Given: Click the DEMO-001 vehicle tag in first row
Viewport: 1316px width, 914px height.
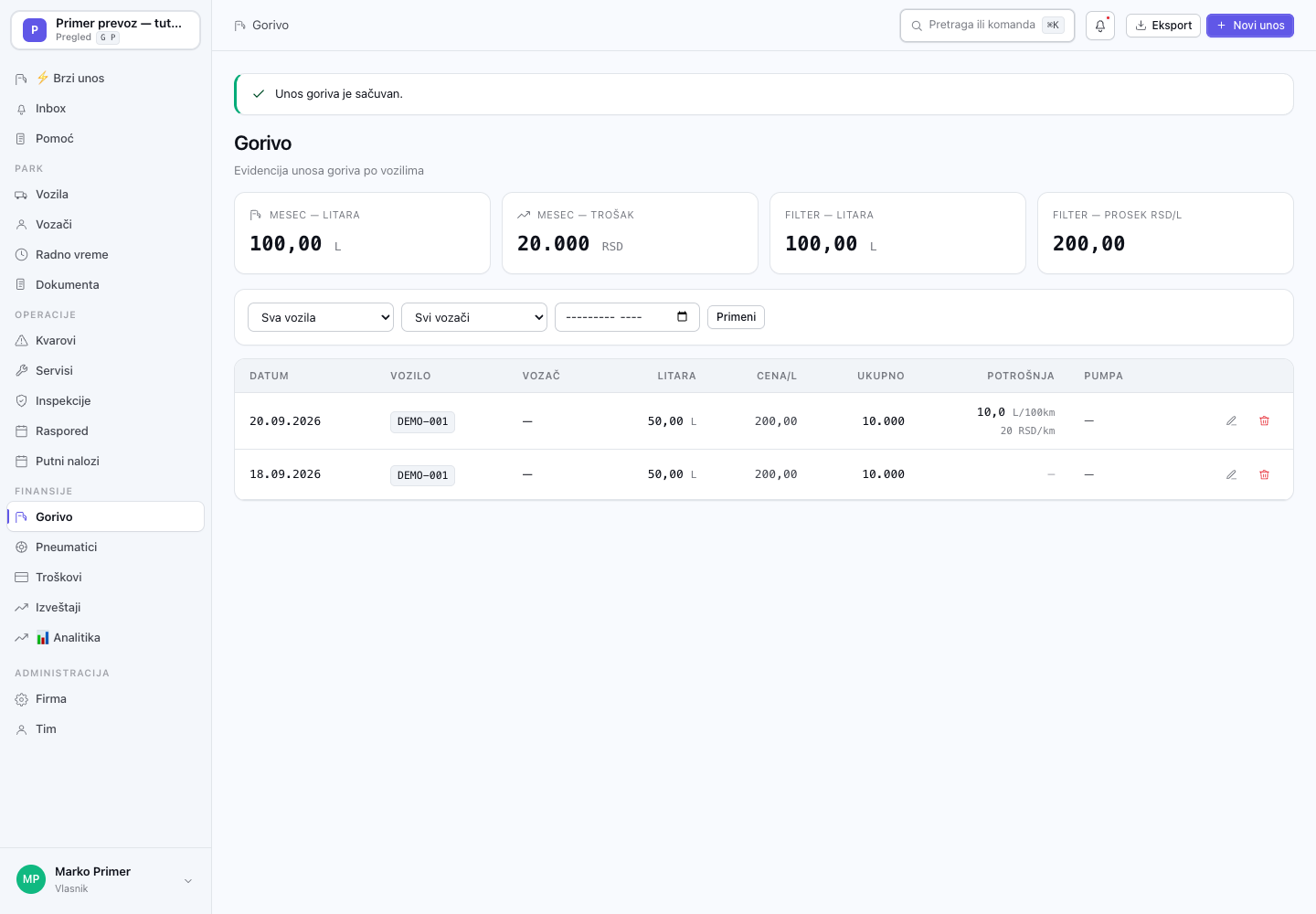Looking at the screenshot, I should (x=422, y=422).
